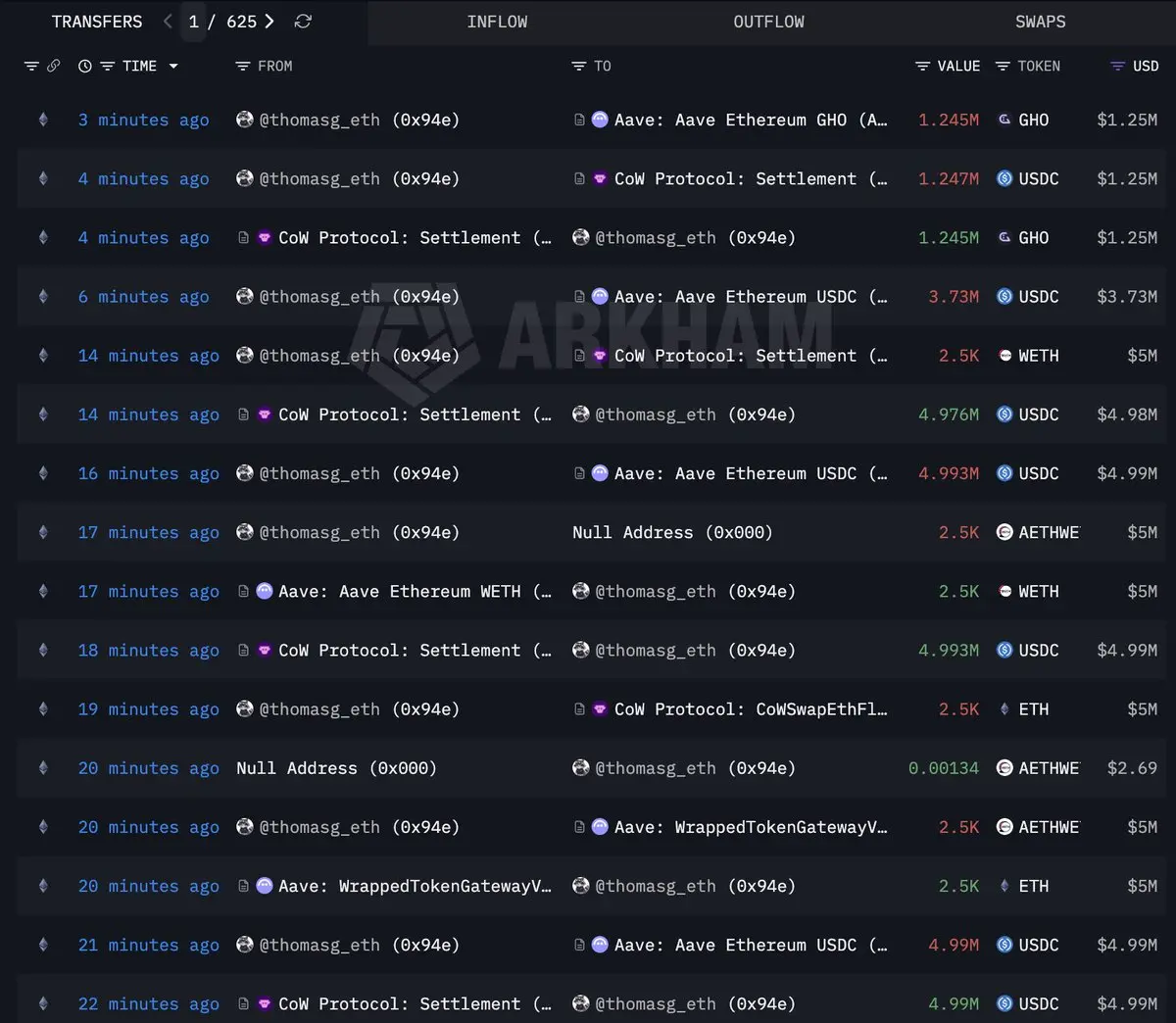Open Aave WrappedTokenGateway recipient entity
1176x1023 pixels.
click(751, 827)
